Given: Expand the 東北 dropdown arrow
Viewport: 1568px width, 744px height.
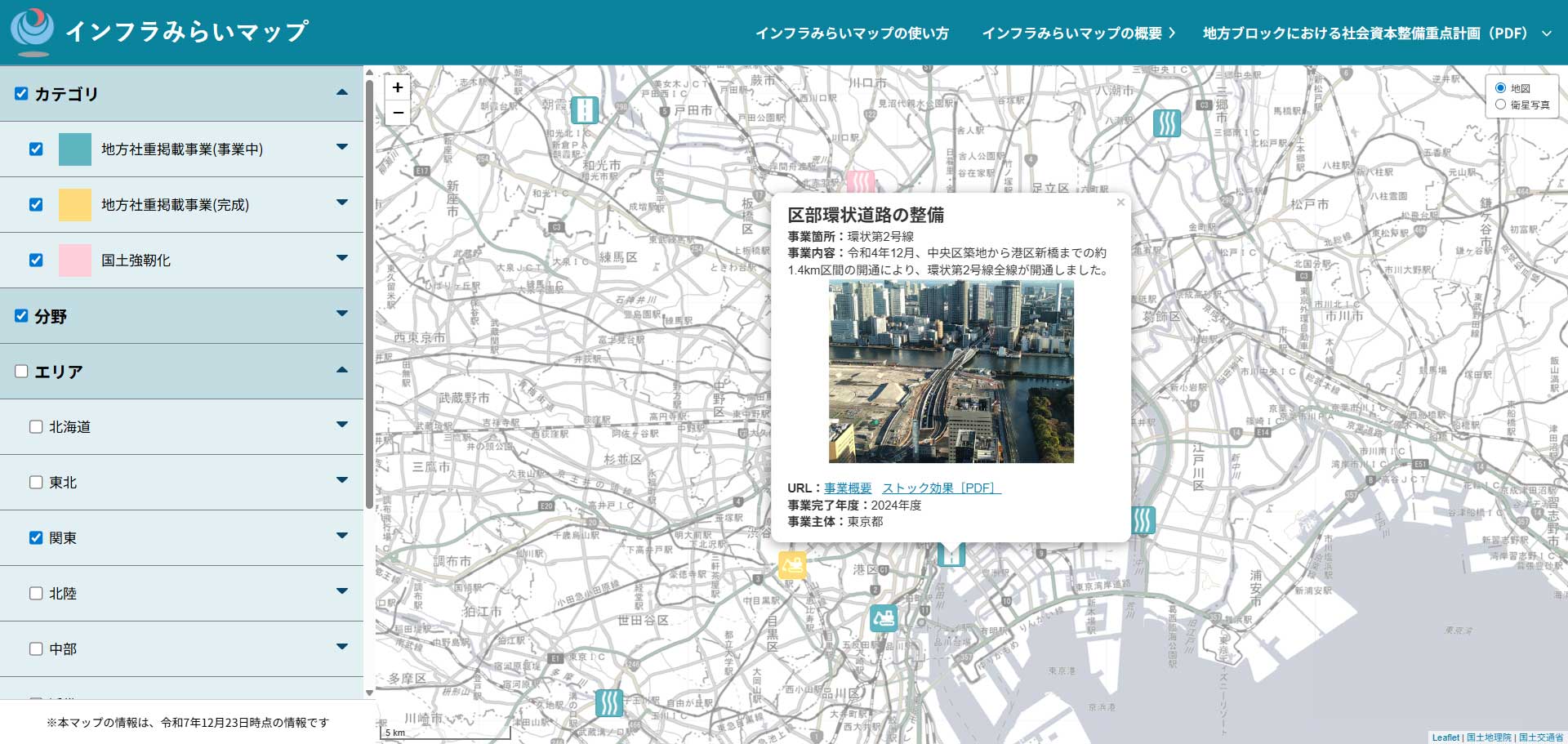Looking at the screenshot, I should 342,482.
